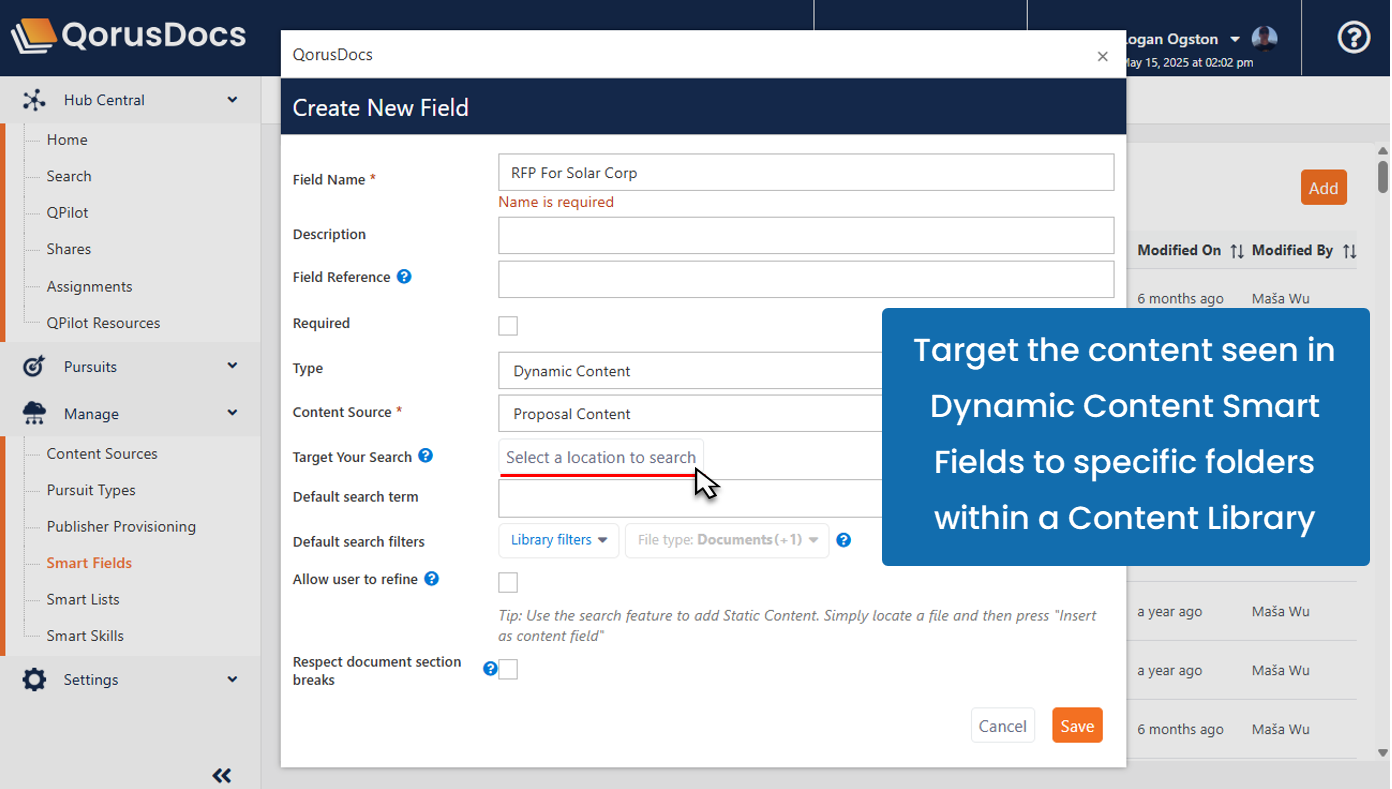Open the File type Documents dropdown
Image resolution: width=1392 pixels, height=789 pixels.
tap(727, 540)
